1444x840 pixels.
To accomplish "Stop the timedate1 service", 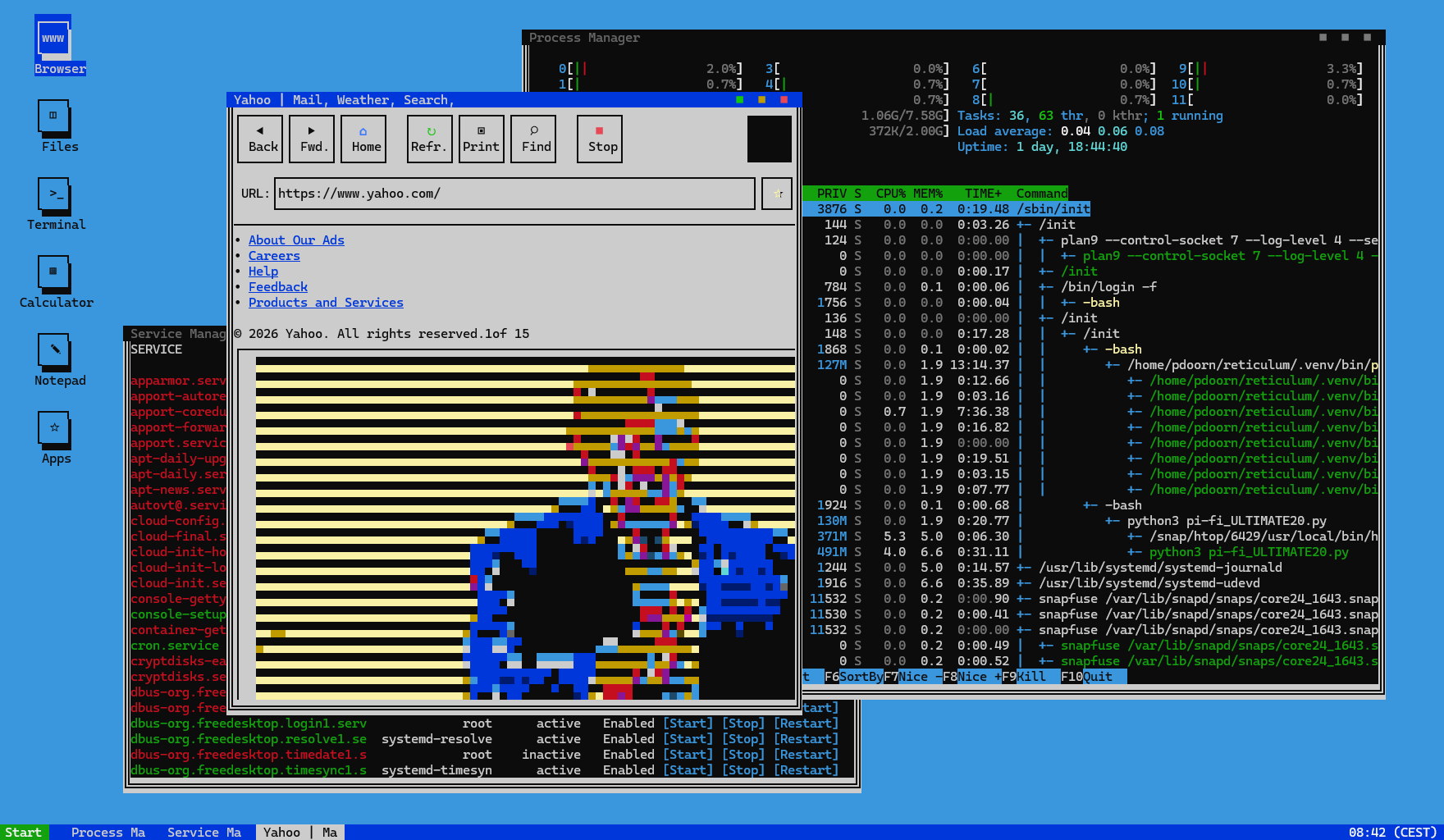I will pyautogui.click(x=743, y=755).
